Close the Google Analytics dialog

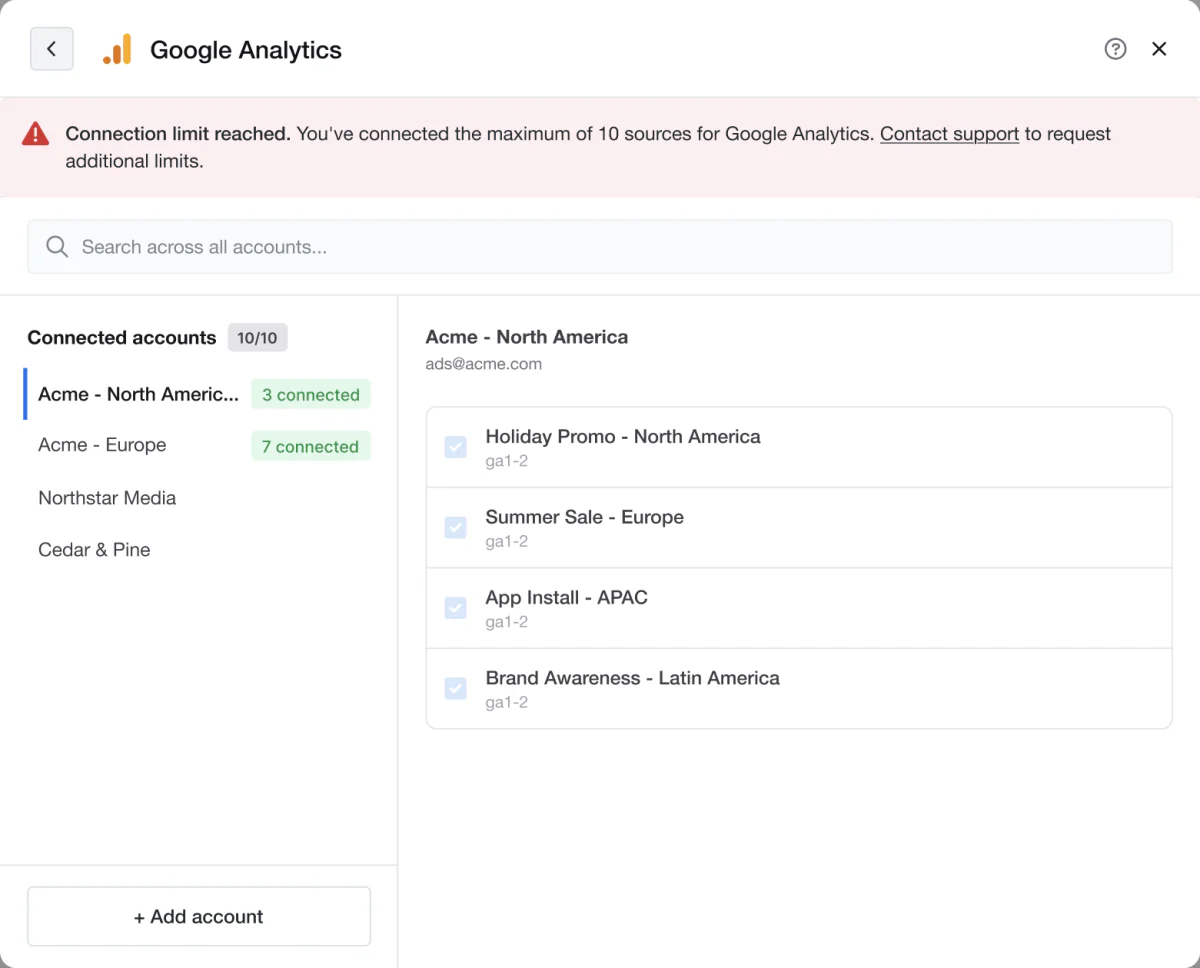1159,49
